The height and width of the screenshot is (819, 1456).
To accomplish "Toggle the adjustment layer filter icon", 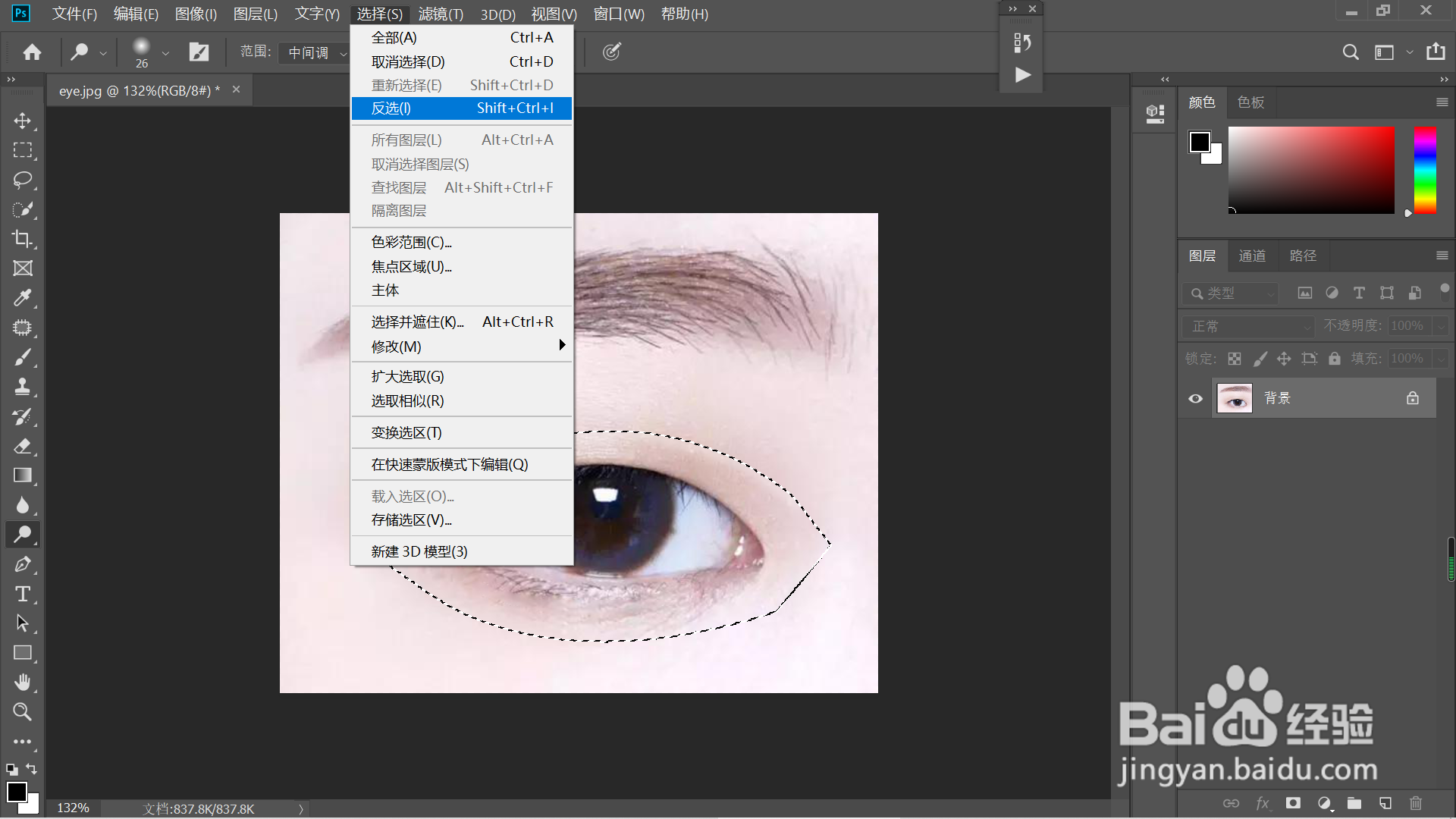I will click(x=1332, y=293).
